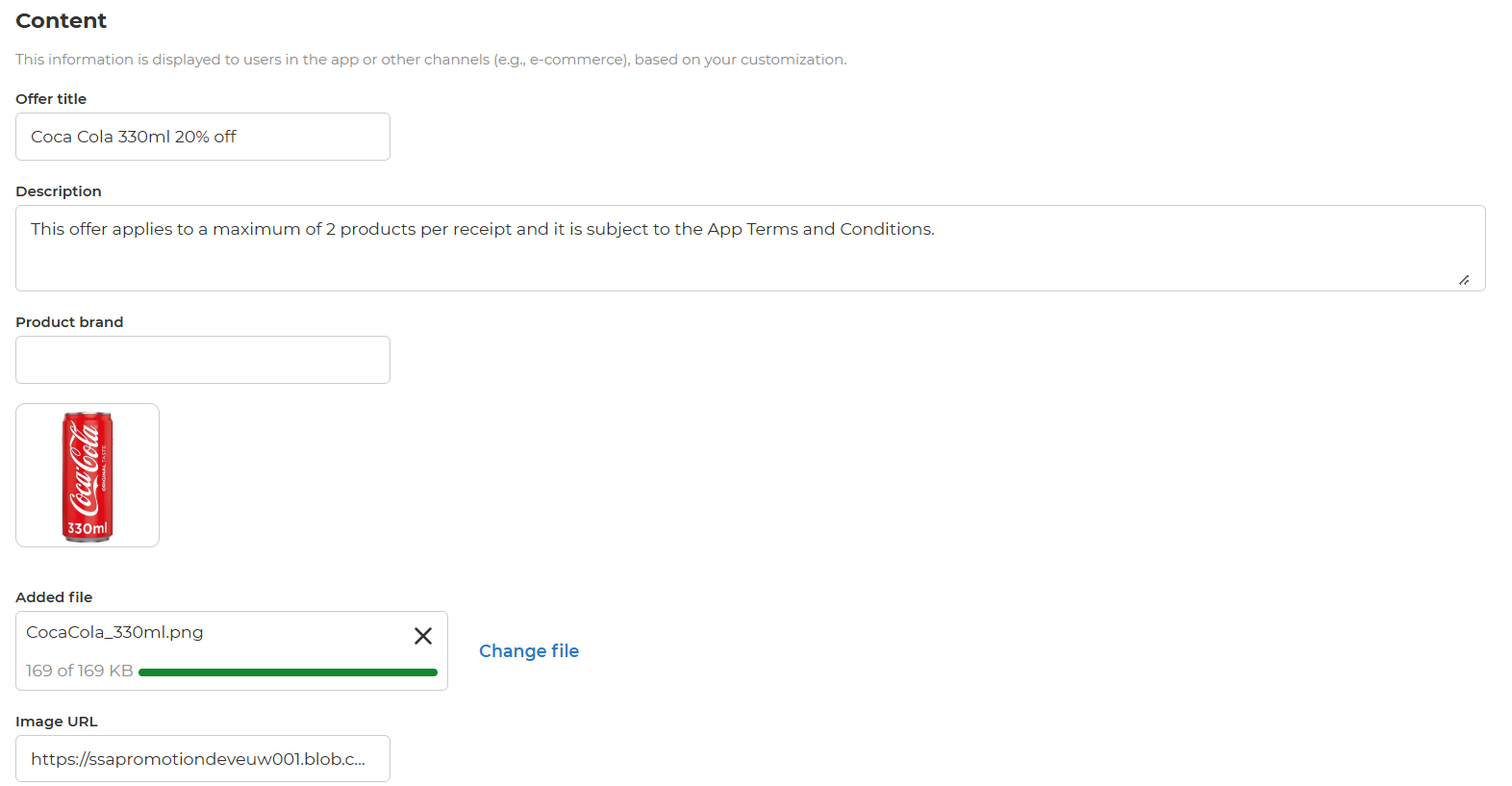
Task: Click the Description resize handle
Action: [x=1464, y=280]
